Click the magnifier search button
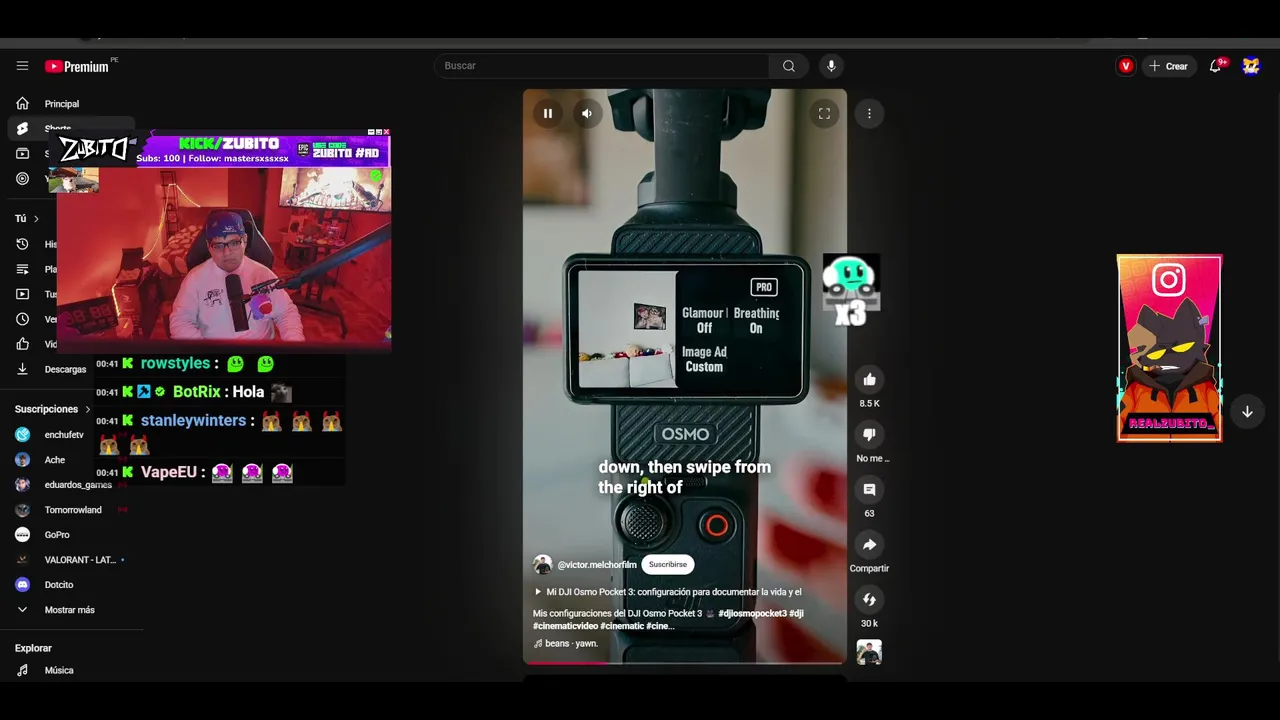This screenshot has width=1280, height=720. tap(789, 66)
